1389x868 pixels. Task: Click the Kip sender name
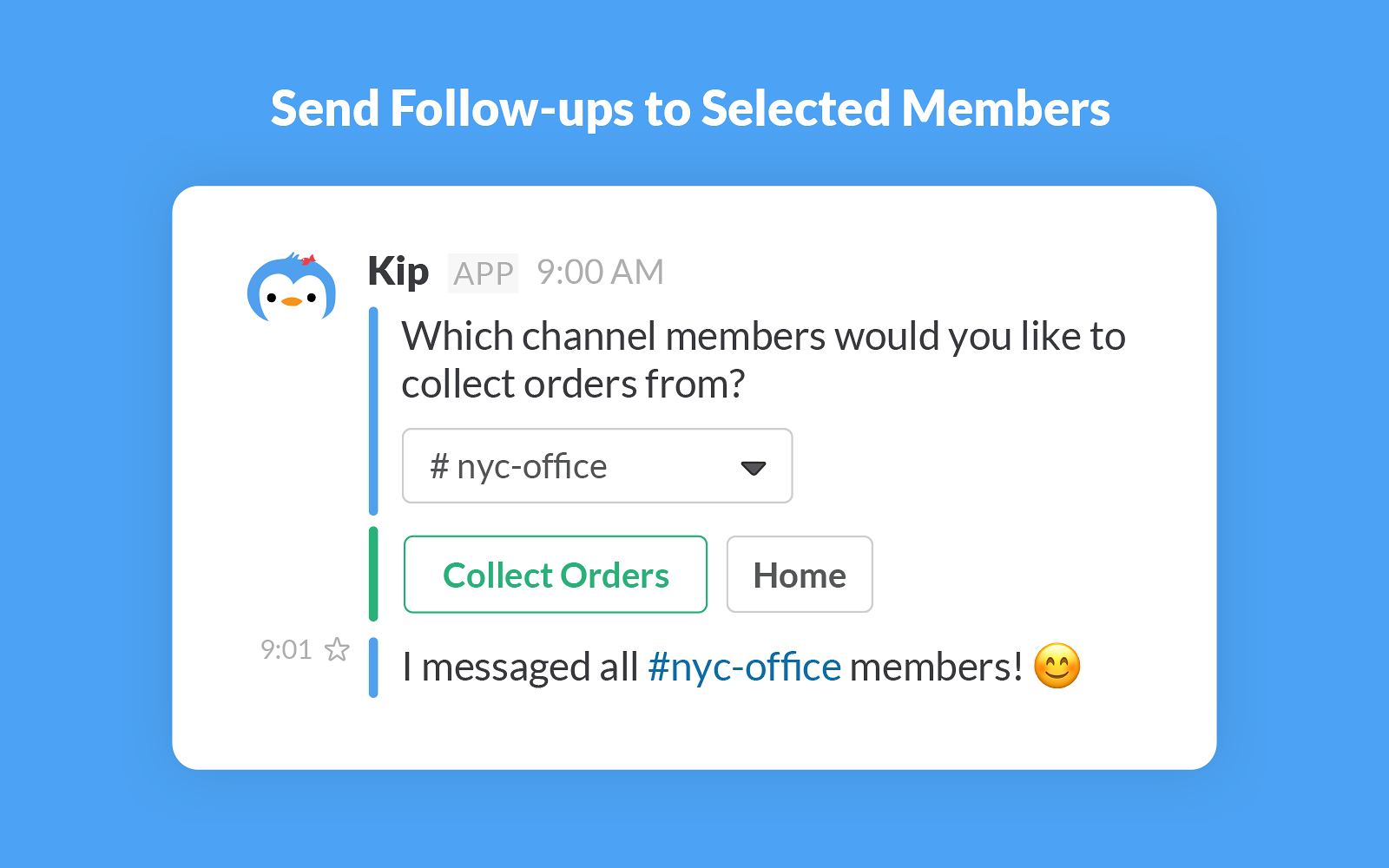coord(398,272)
